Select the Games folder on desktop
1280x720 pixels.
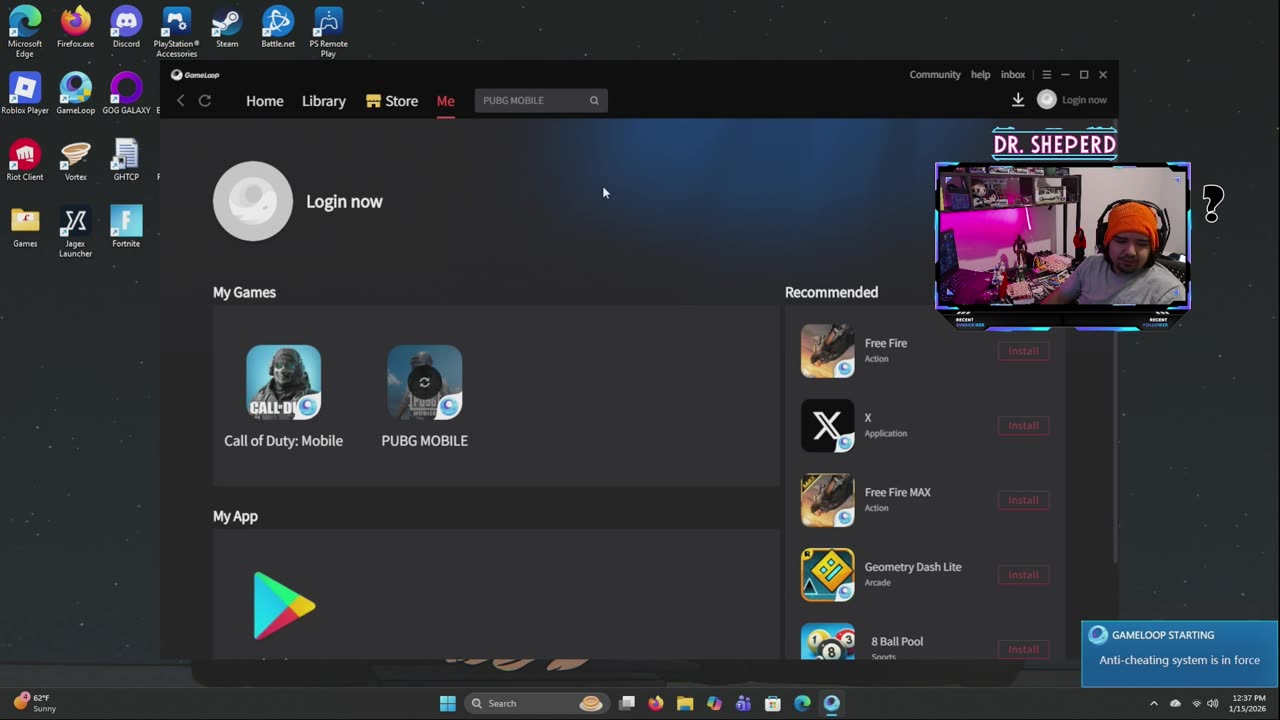[25, 227]
